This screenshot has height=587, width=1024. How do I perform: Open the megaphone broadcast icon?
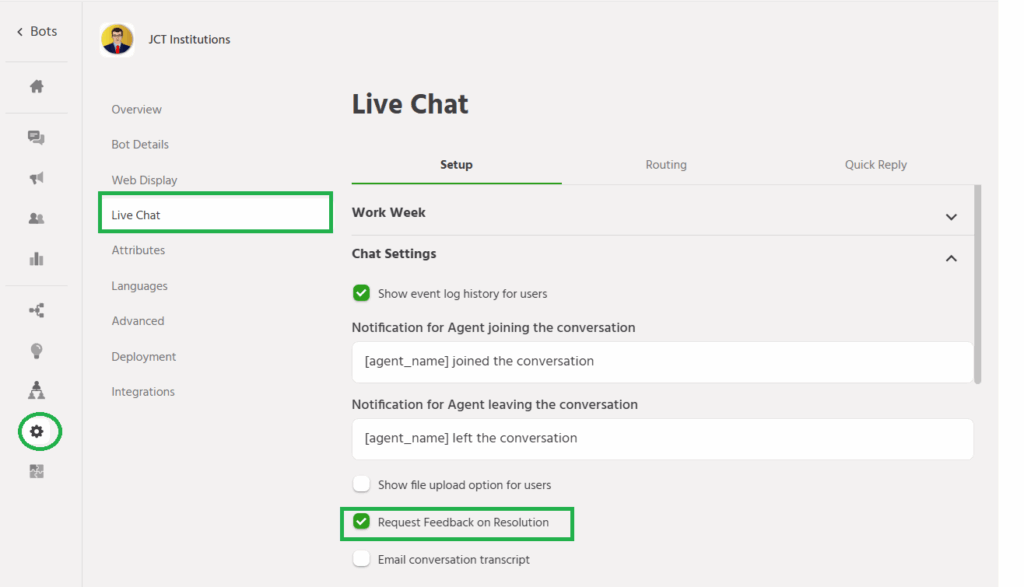pyautogui.click(x=37, y=178)
